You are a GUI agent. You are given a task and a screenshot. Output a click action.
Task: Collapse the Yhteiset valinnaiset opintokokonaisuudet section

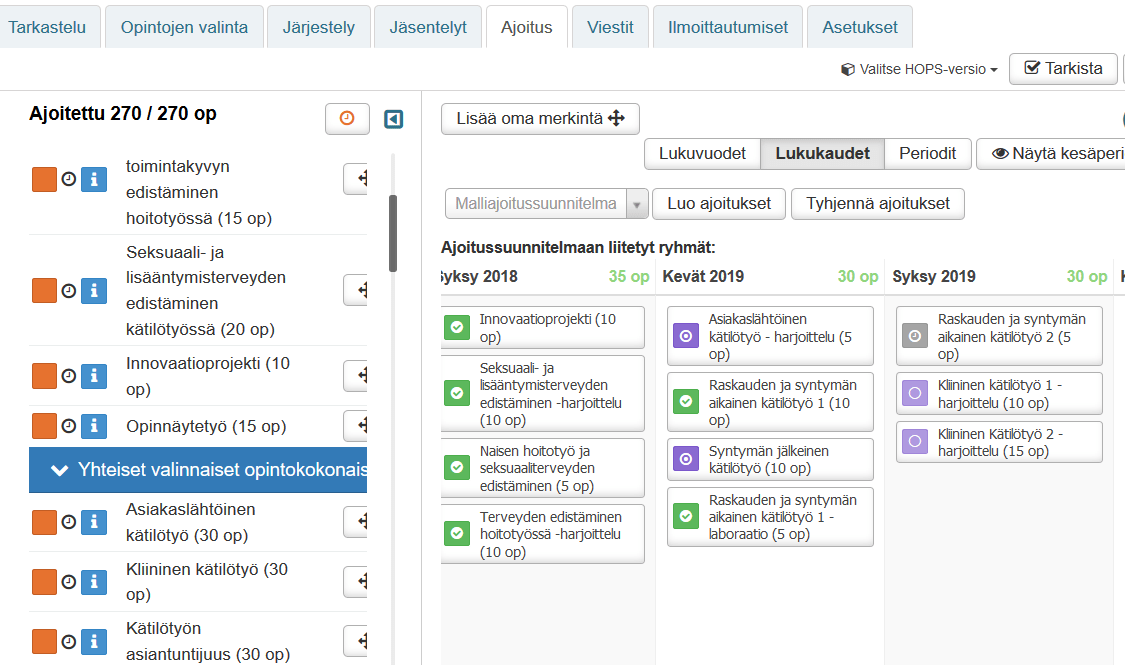coord(198,470)
